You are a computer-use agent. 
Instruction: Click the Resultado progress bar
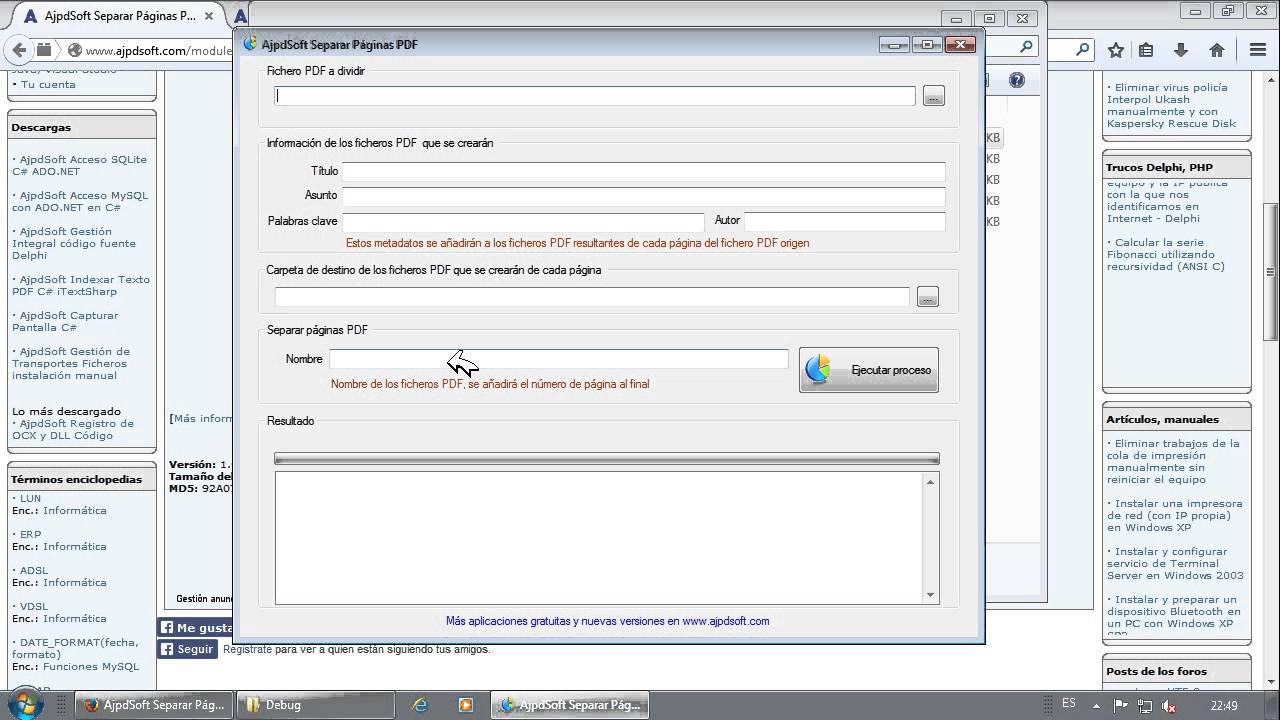pyautogui.click(x=607, y=458)
